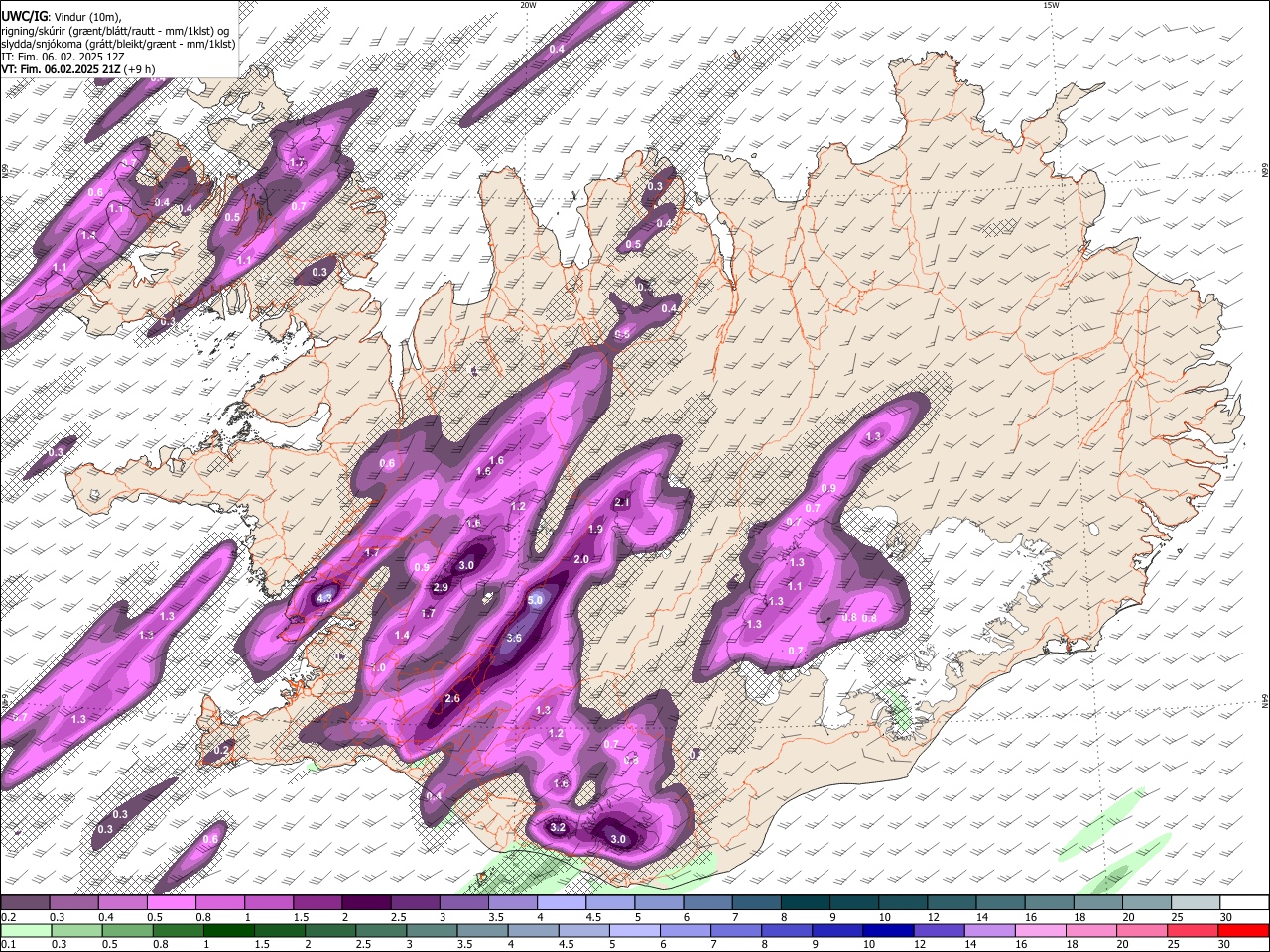Click the '15W' longitude label

(1051, 5)
